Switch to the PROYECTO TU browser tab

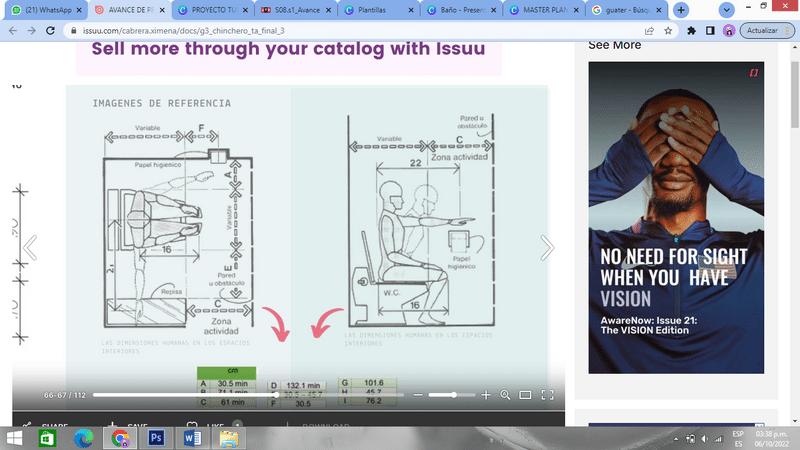tap(212, 10)
